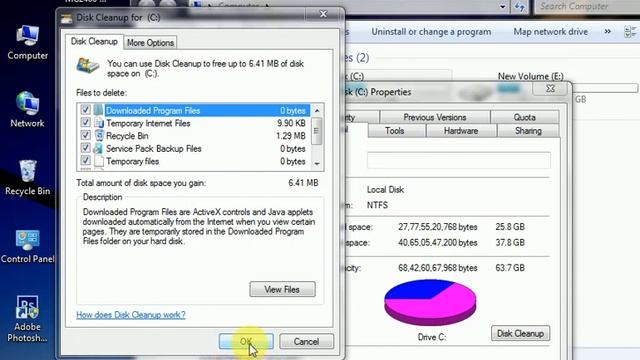Uncheck the Temporary Internet Files checkbox

(x=85, y=122)
